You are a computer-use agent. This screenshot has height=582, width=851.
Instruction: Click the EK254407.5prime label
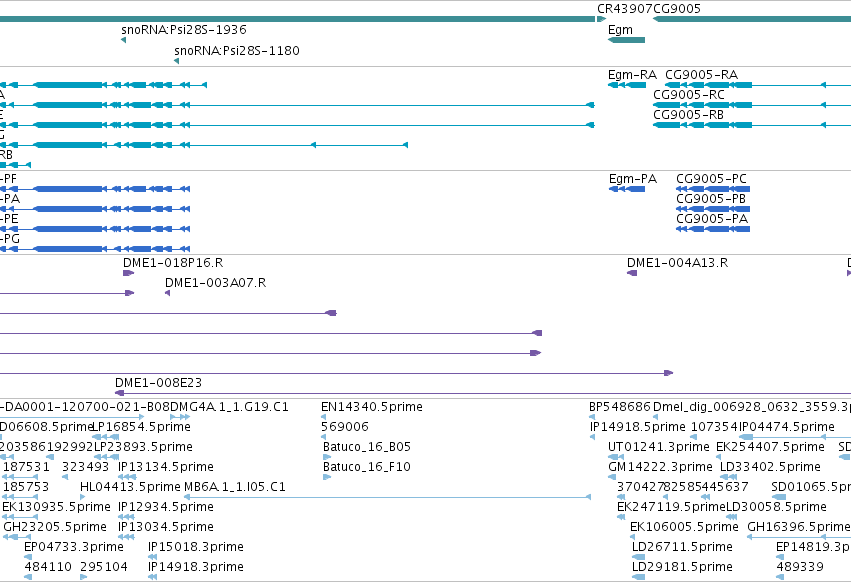click(x=771, y=447)
